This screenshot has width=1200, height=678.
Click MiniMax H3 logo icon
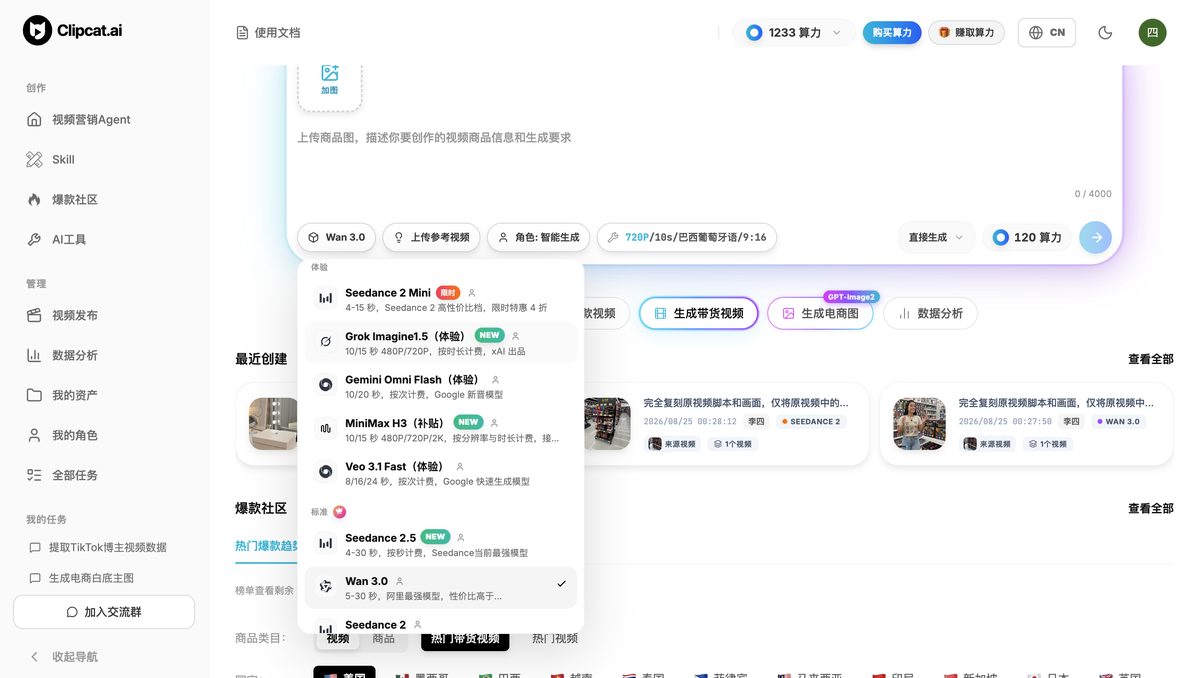326,429
